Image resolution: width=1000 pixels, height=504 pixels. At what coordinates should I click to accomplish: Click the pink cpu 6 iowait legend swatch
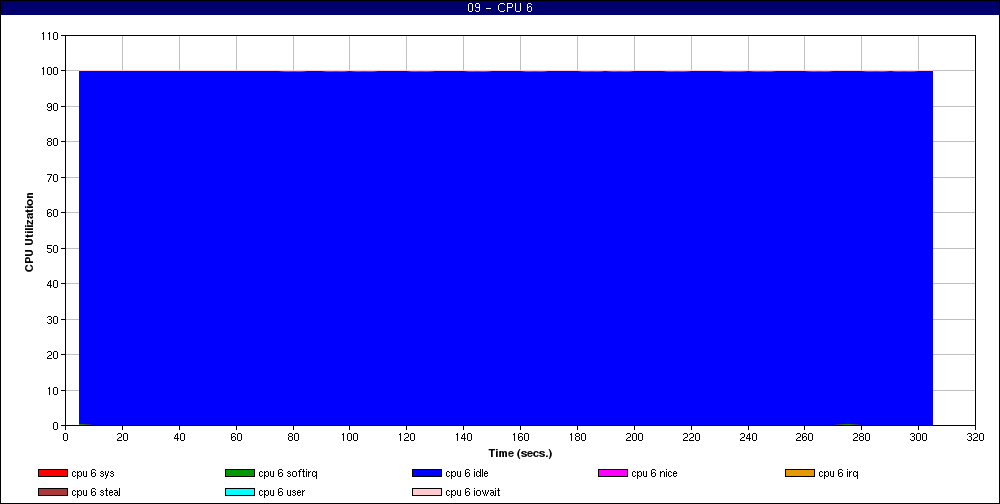coord(427,493)
